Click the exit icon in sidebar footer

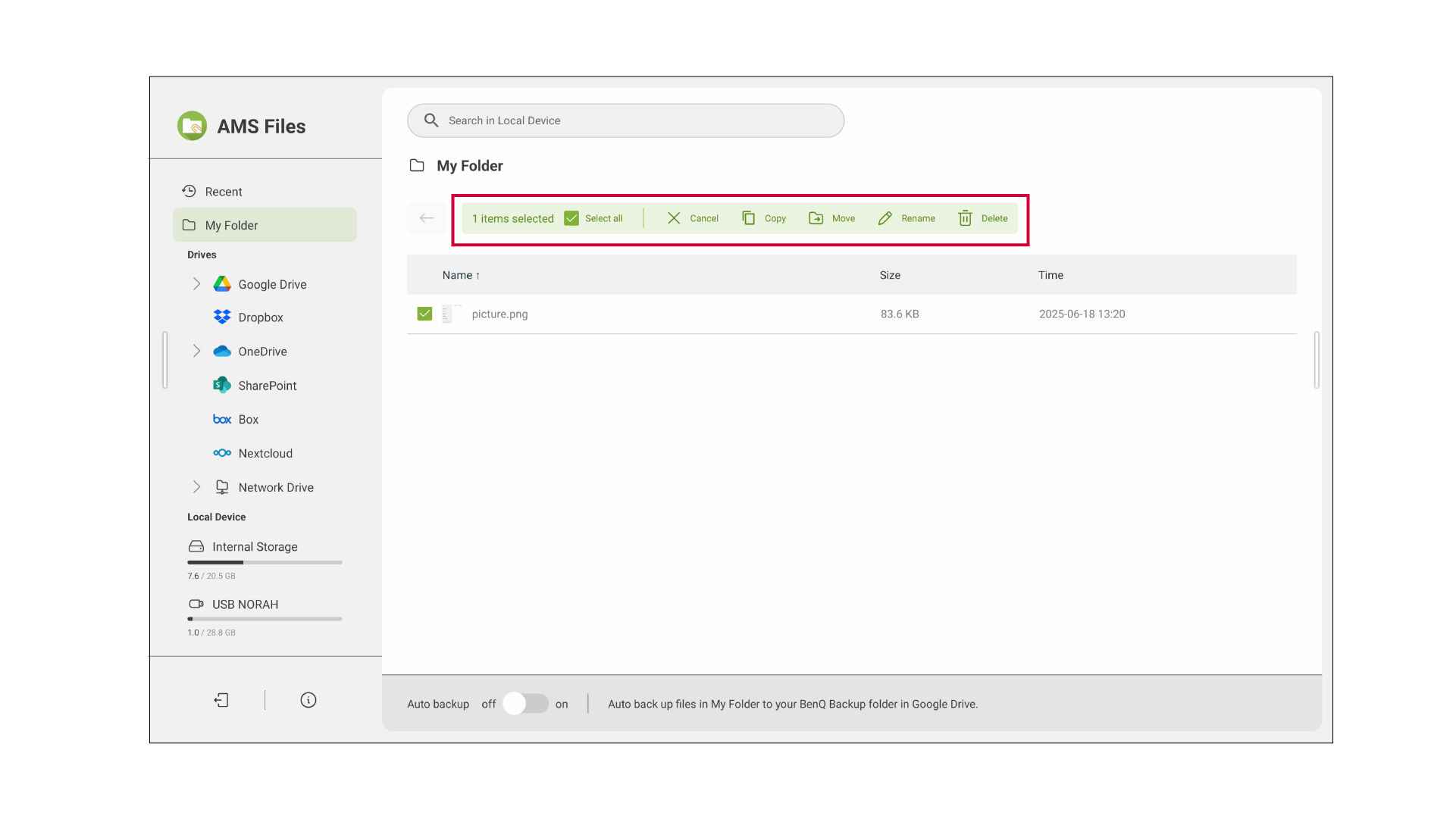[221, 700]
